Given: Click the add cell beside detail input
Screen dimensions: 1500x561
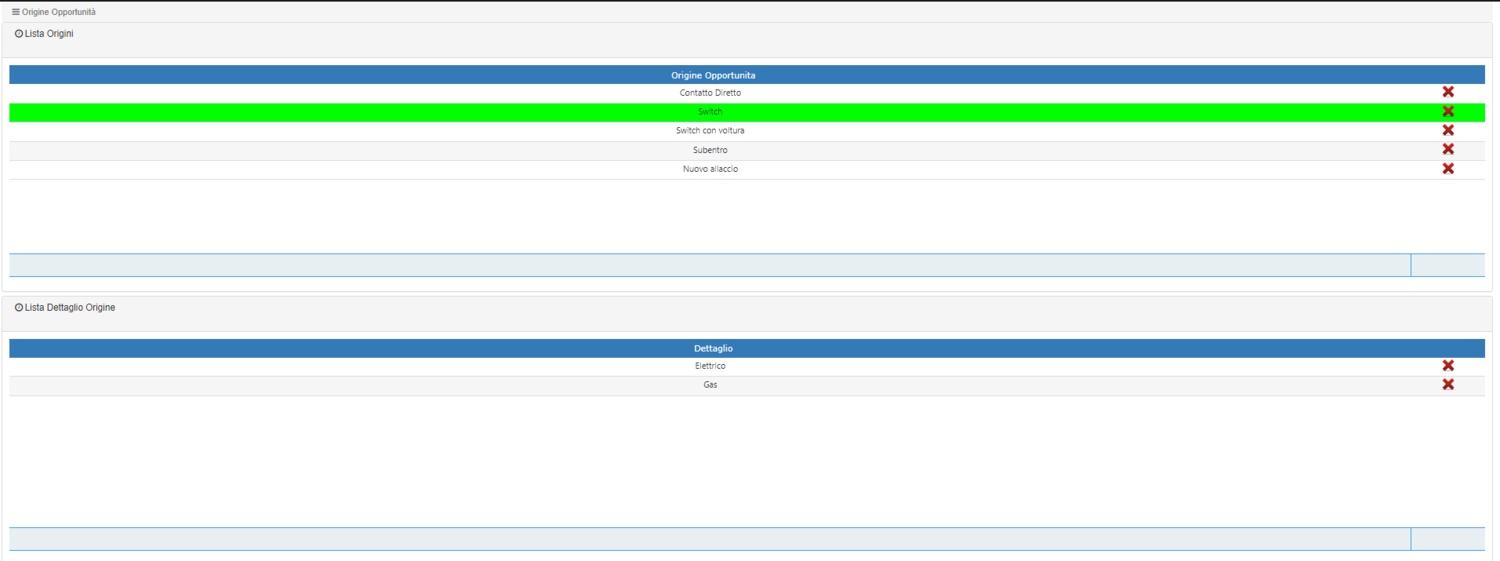Looking at the screenshot, I should tap(1448, 539).
